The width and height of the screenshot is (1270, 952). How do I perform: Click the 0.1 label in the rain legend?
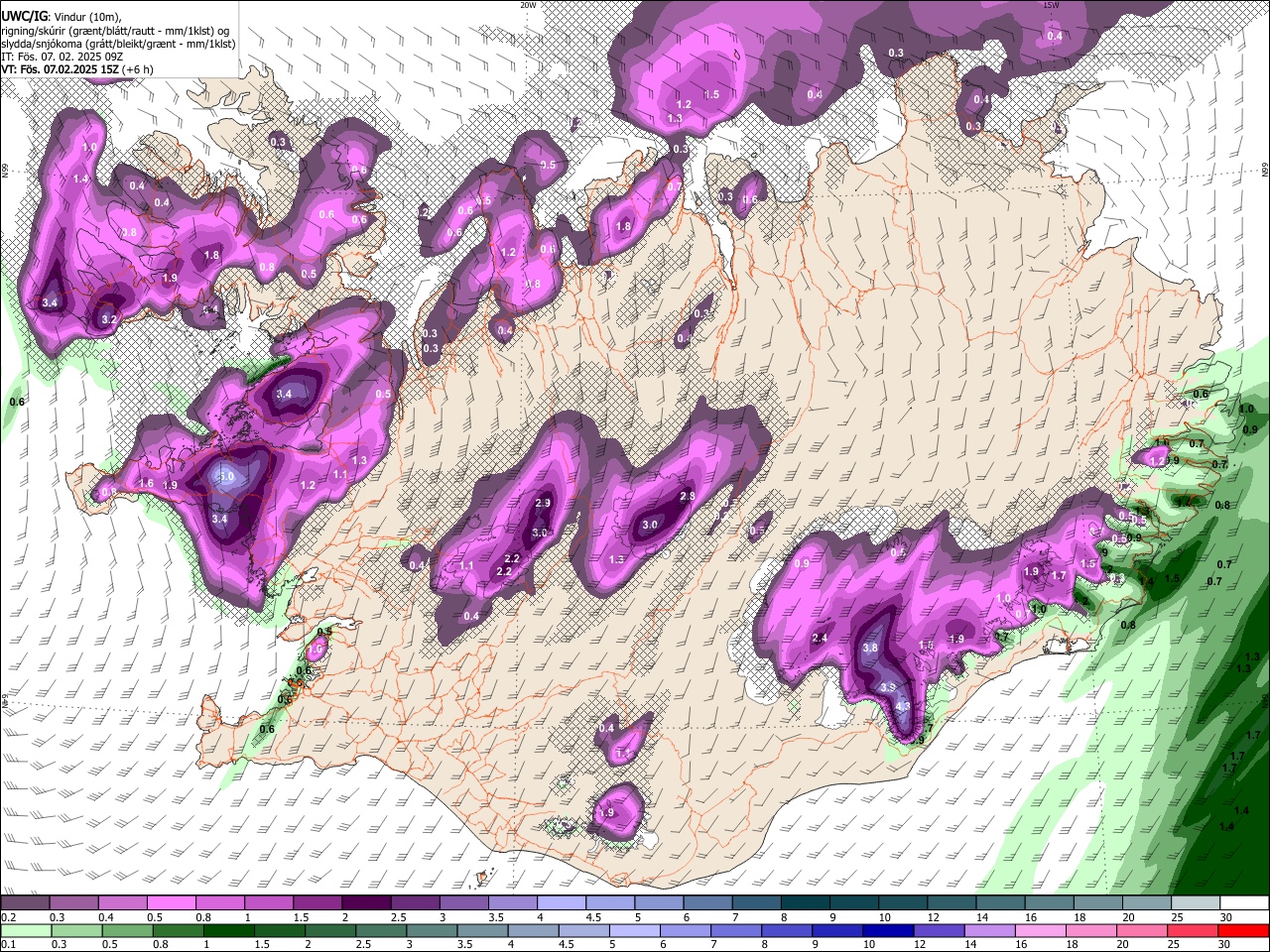8,944
